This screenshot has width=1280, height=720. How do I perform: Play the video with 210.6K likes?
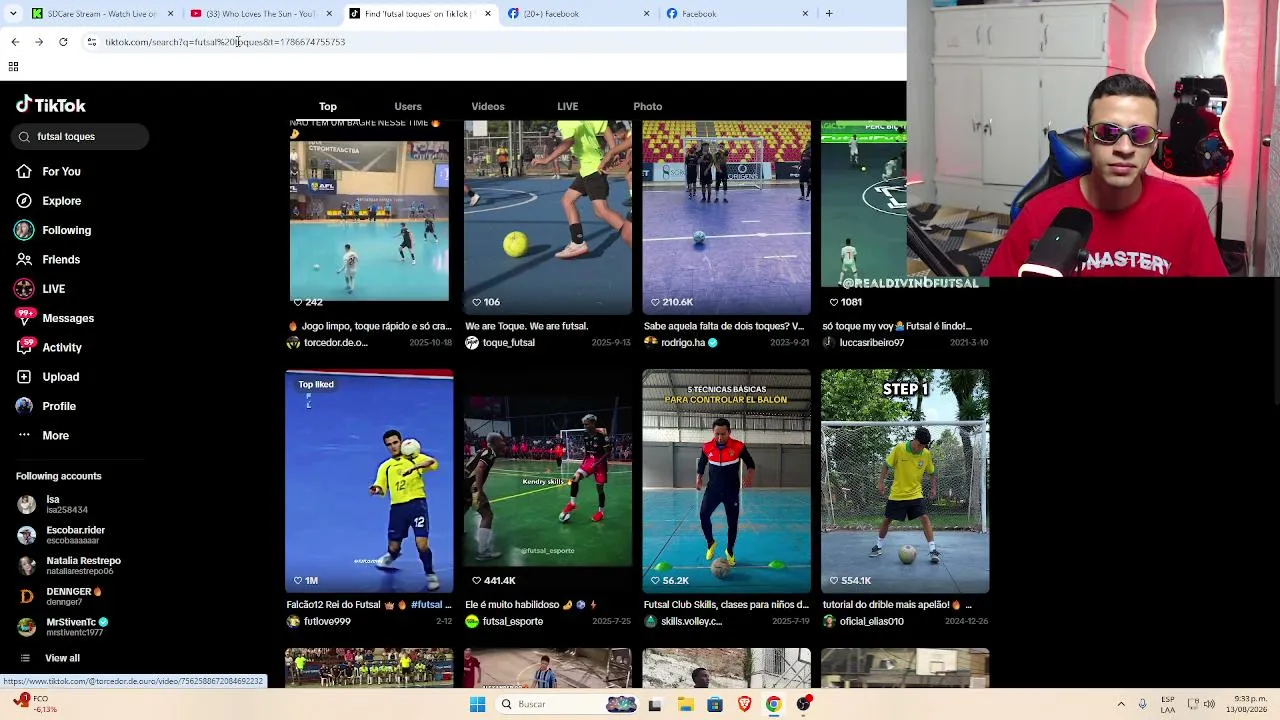[727, 217]
